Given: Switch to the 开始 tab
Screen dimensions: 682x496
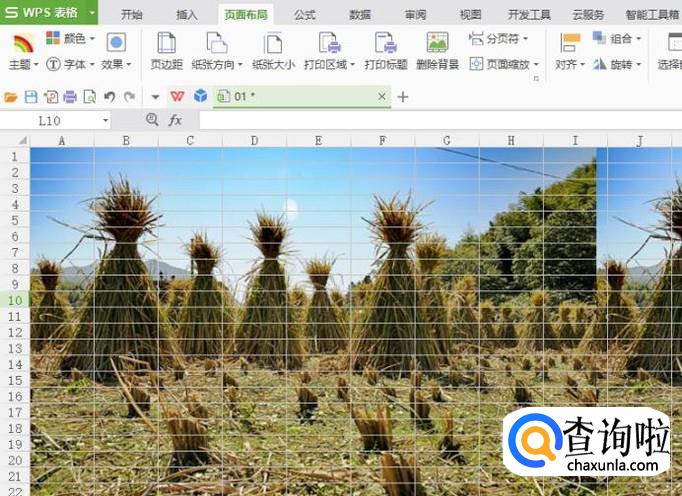Looking at the screenshot, I should [x=131, y=15].
